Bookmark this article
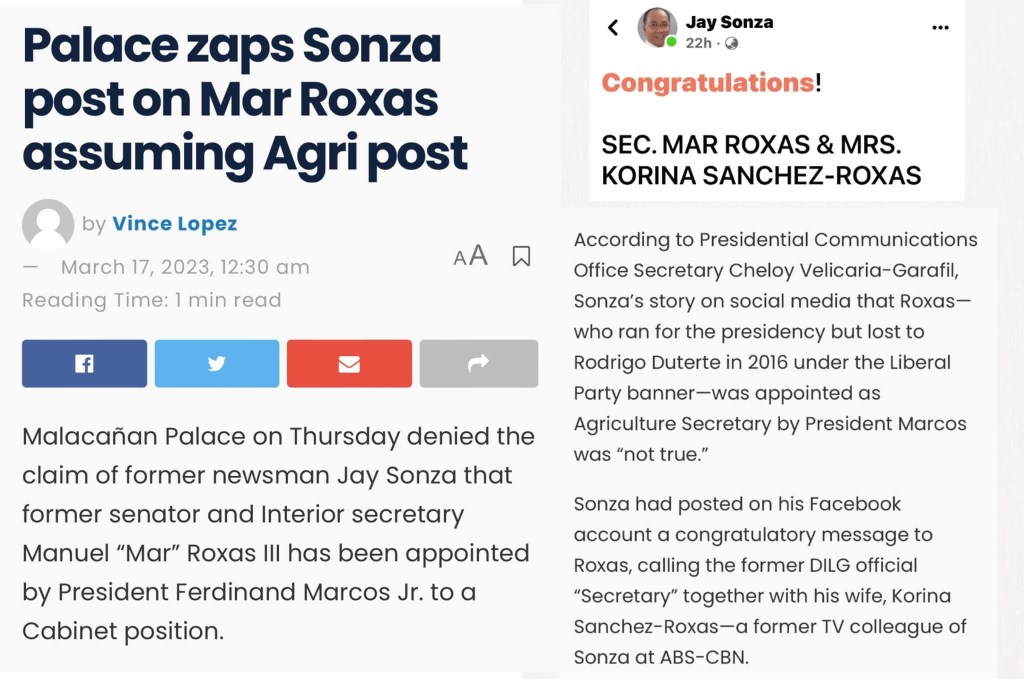This screenshot has width=1024, height=679. tap(521, 256)
